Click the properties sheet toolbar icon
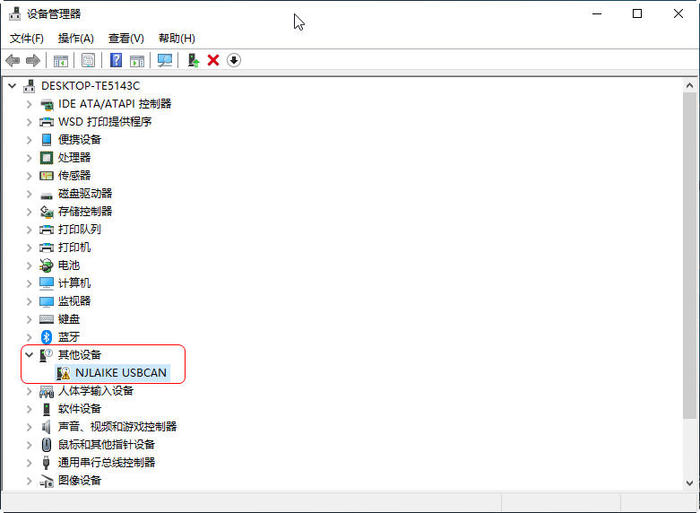 [x=88, y=61]
